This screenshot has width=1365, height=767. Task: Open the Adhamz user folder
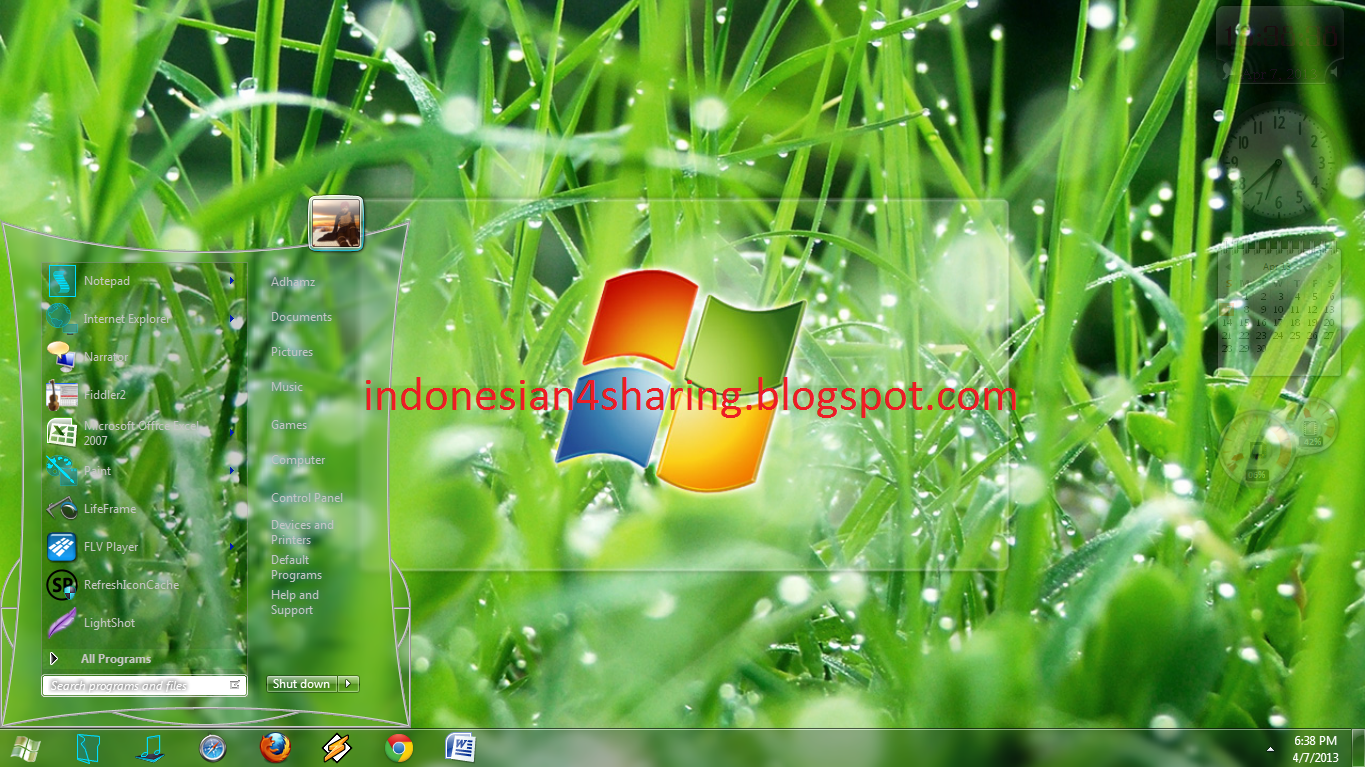(x=293, y=282)
